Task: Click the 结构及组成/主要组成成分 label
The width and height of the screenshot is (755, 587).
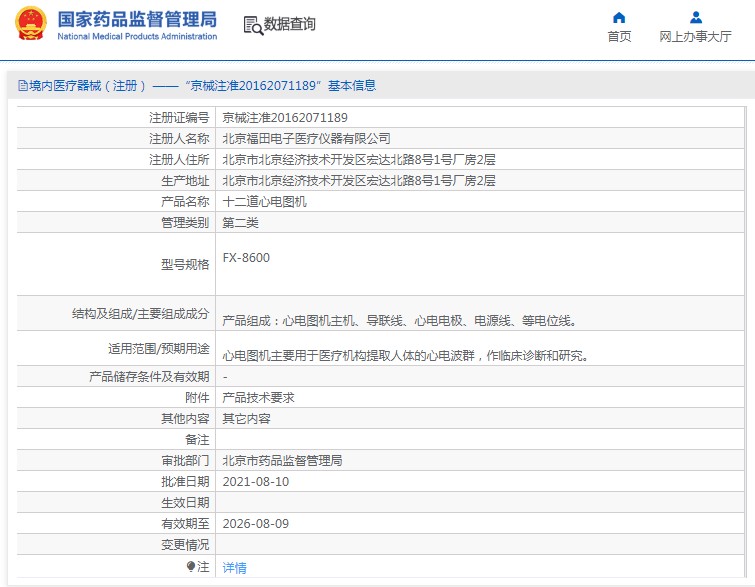Action: click(141, 314)
